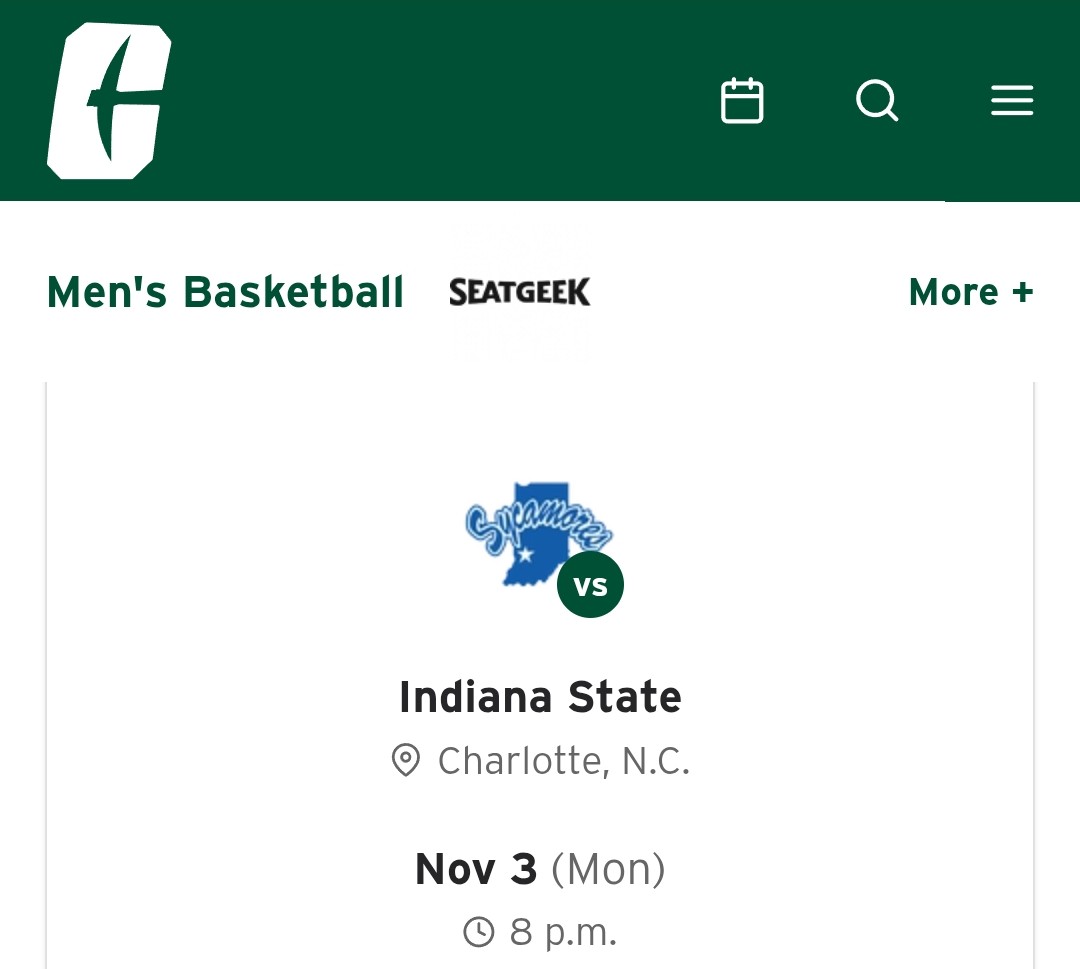Expand the More + menu
Viewport: 1080px width, 969px height.
(970, 292)
